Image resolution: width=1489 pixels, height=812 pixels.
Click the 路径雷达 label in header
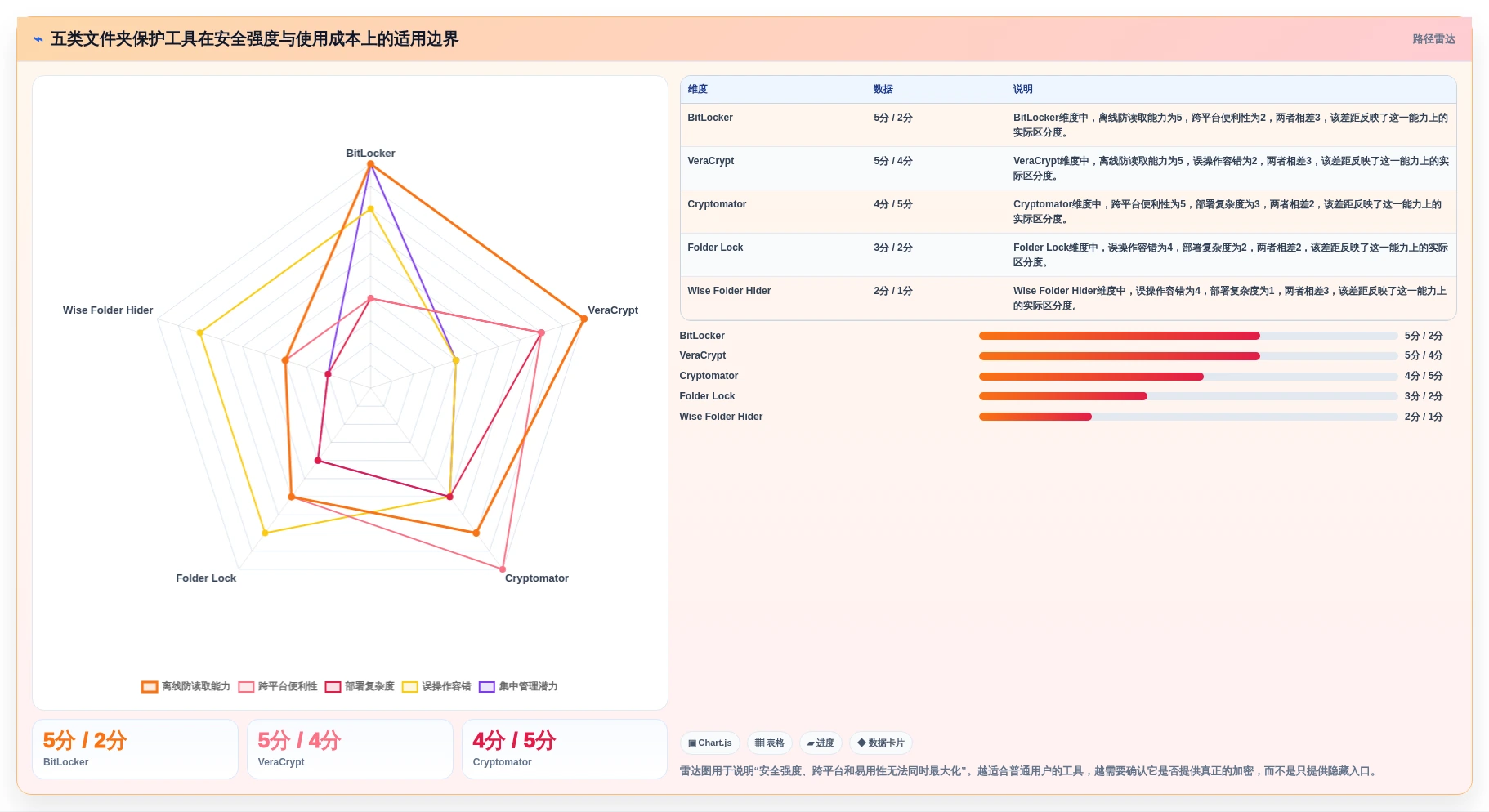coord(1433,39)
